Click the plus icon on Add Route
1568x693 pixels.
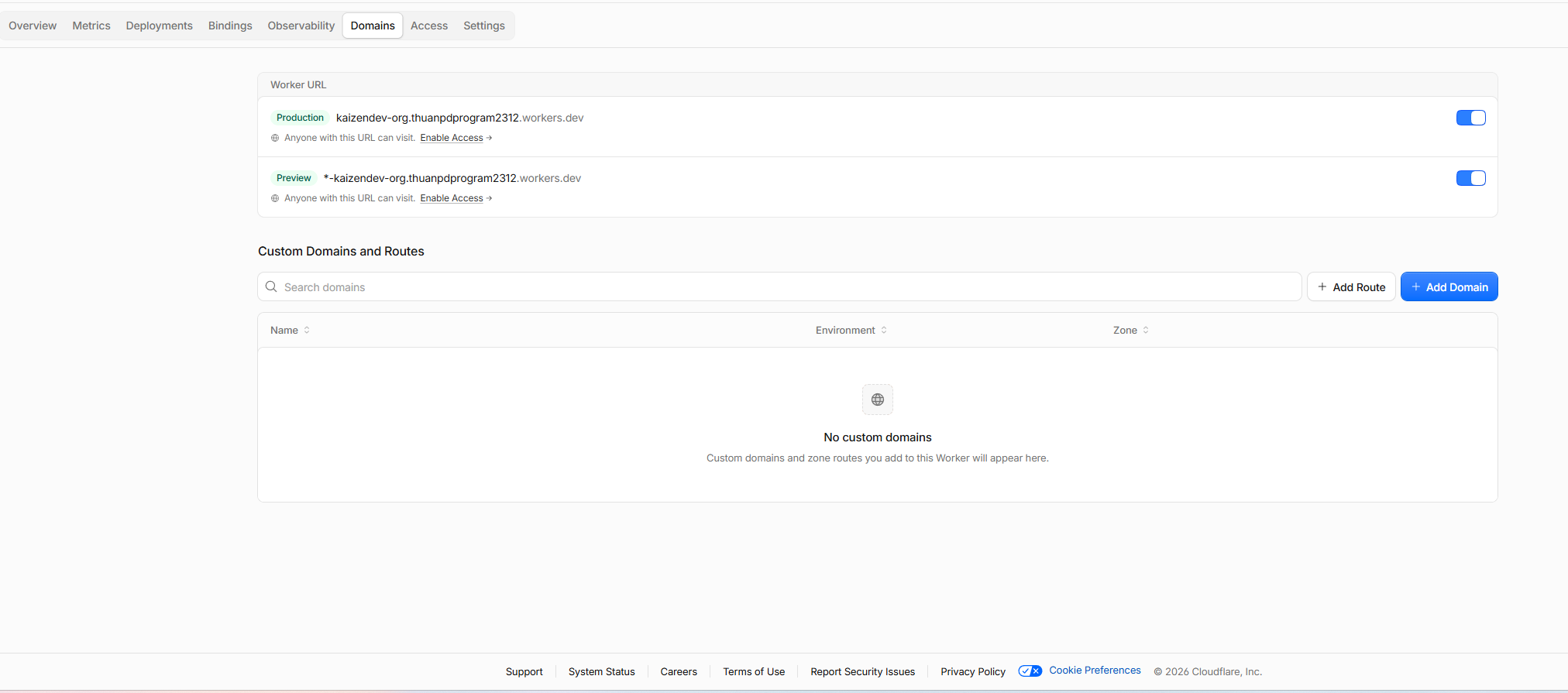(x=1322, y=286)
